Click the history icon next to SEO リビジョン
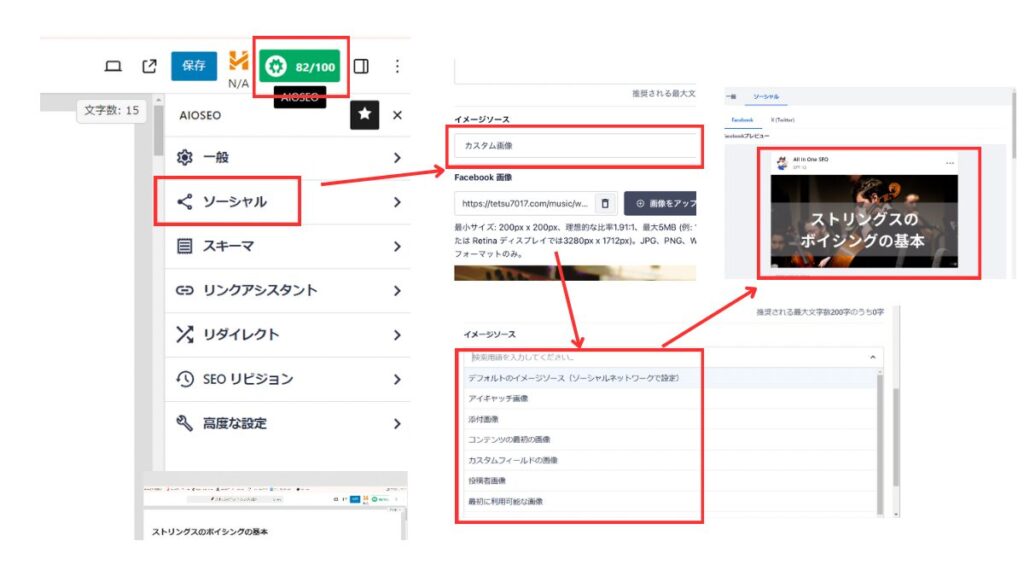Viewport: 1024px width, 576px height. point(185,379)
